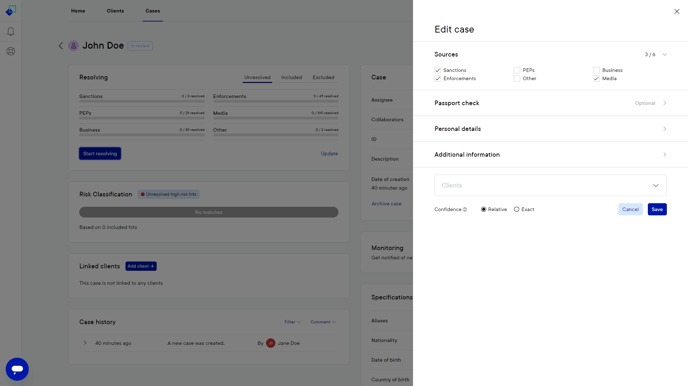This screenshot has height=386, width=688.
Task: Open the chat widget bubble
Action: 17,369
